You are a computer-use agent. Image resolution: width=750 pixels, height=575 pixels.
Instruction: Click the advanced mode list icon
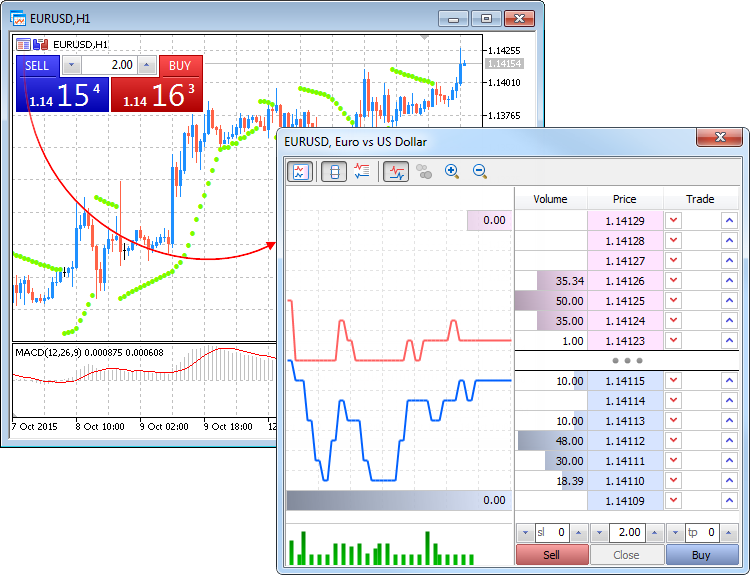pos(362,171)
